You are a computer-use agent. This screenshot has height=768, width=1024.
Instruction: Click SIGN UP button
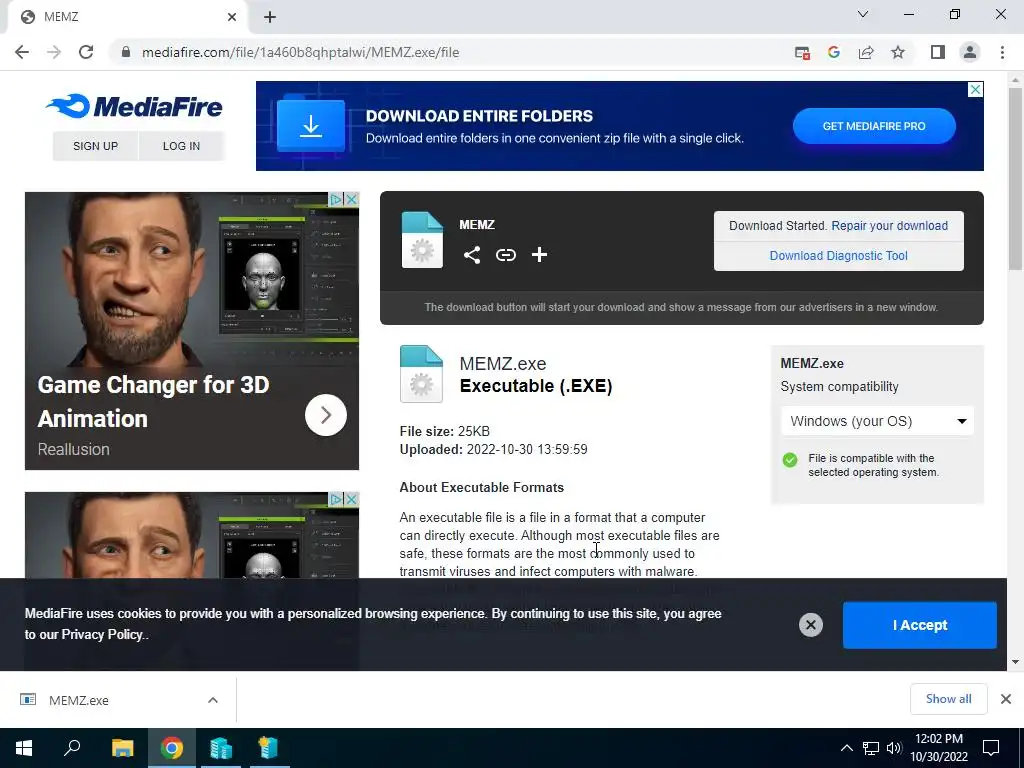[x=95, y=146]
